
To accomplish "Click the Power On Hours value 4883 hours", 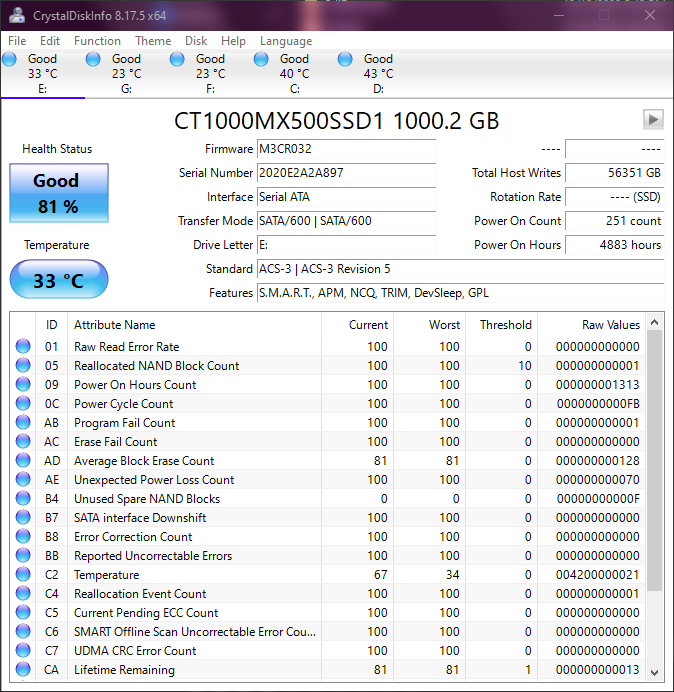I will [x=614, y=244].
